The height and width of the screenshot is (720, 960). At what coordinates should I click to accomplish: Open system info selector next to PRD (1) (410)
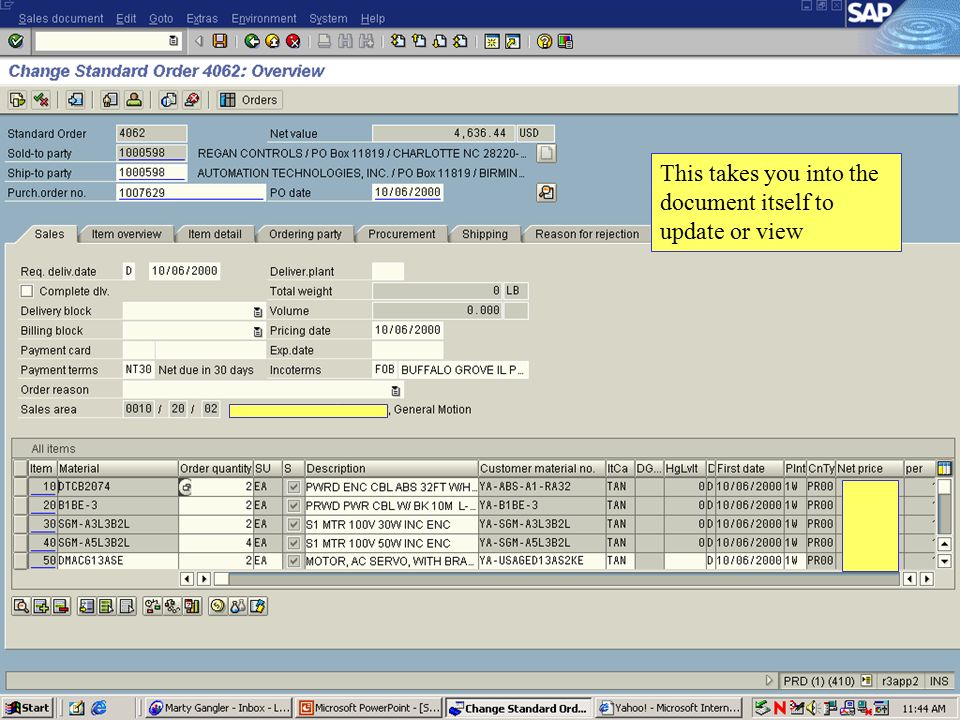(866, 680)
